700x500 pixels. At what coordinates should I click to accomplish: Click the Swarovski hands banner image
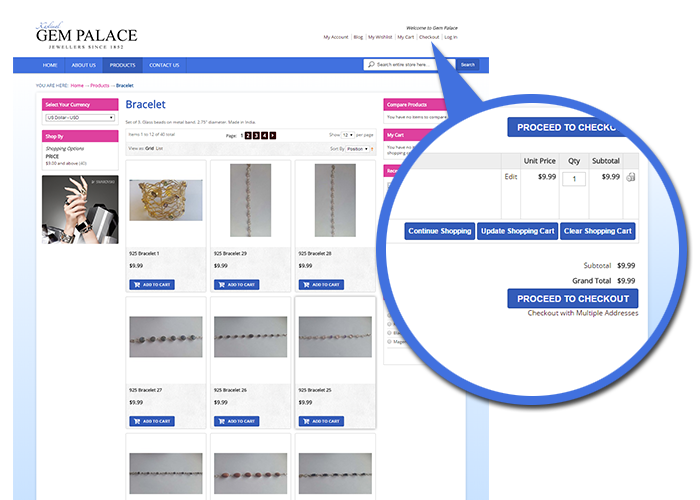click(x=80, y=209)
